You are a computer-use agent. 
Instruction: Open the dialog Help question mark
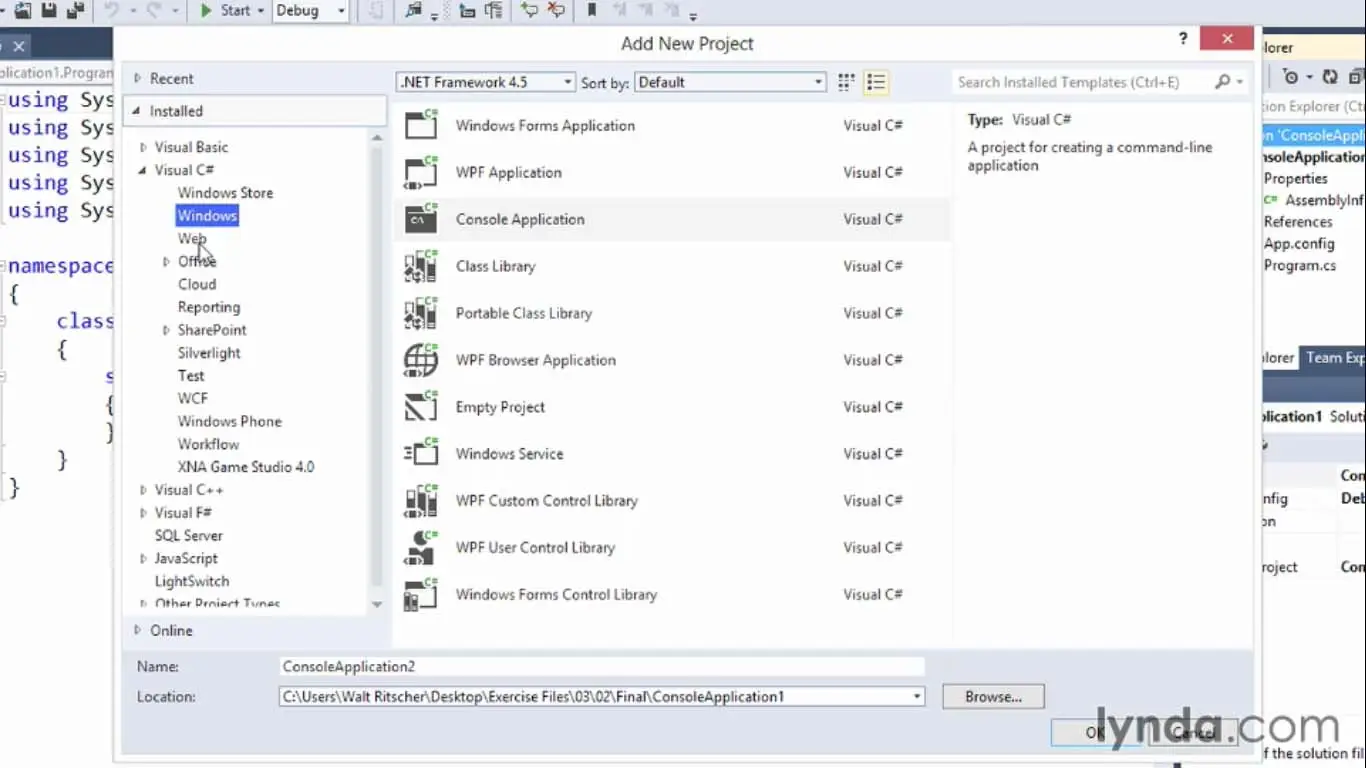[x=1184, y=39]
